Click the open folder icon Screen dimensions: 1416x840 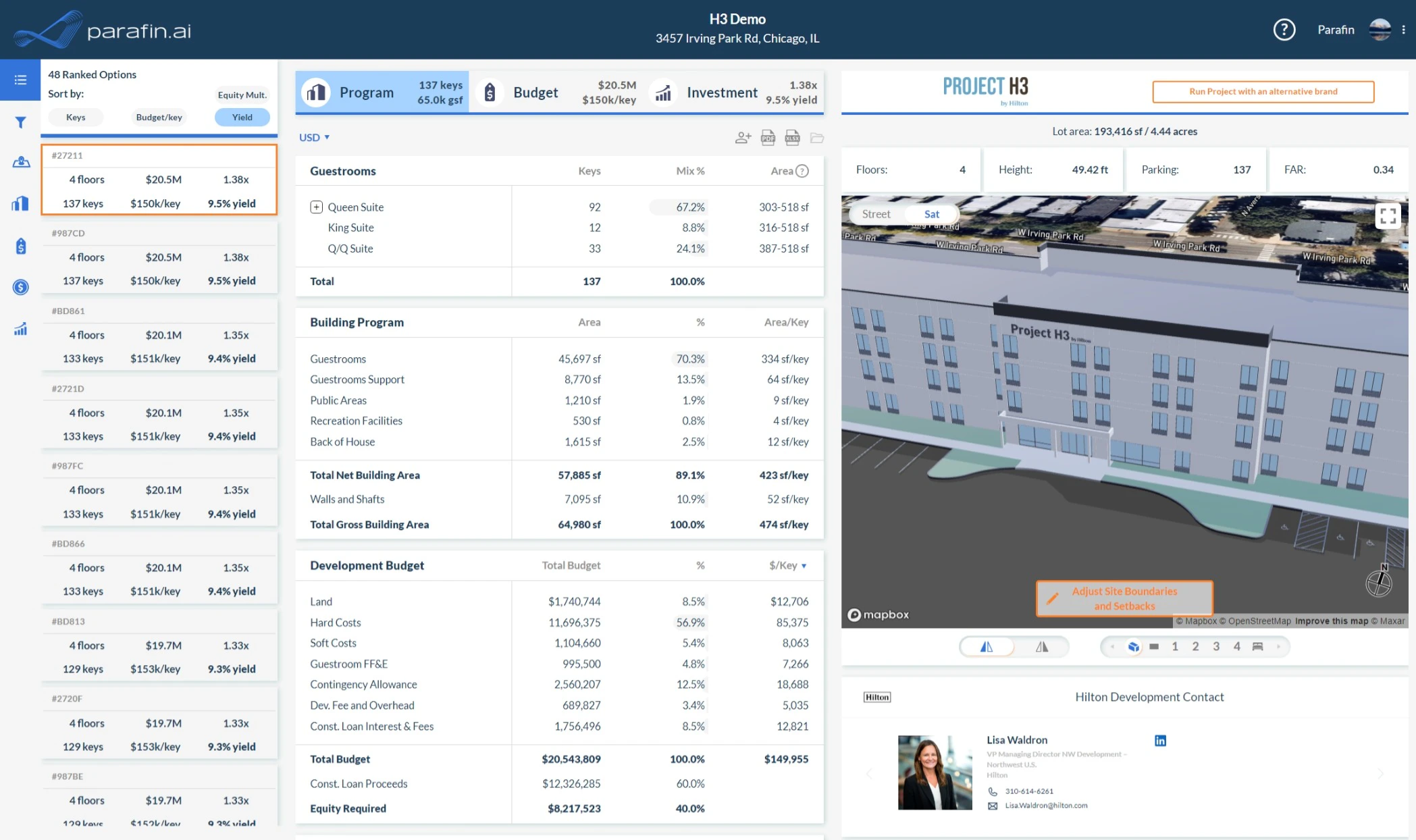tap(816, 138)
